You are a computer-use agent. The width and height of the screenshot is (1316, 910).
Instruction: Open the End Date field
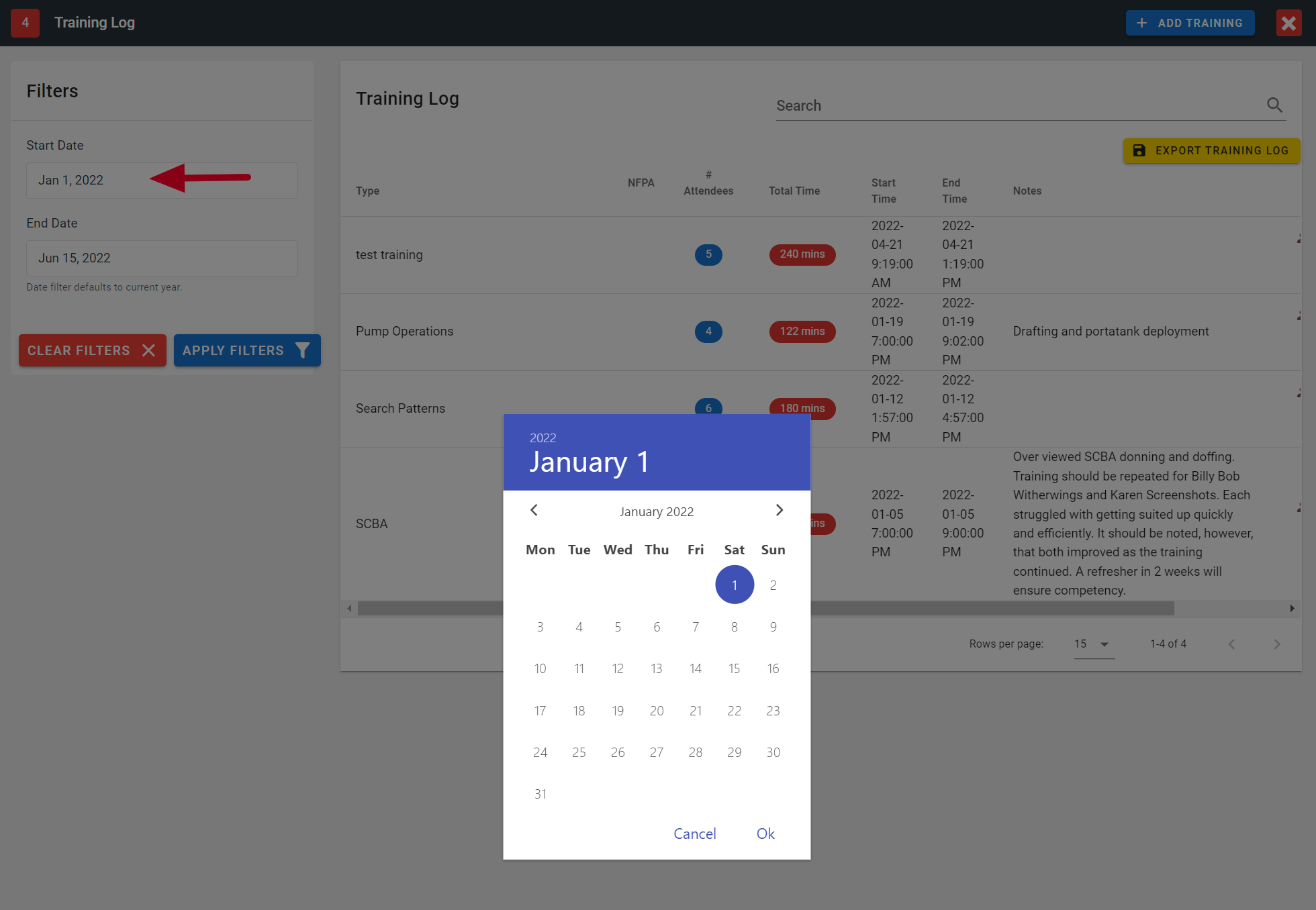pyautogui.click(x=162, y=258)
